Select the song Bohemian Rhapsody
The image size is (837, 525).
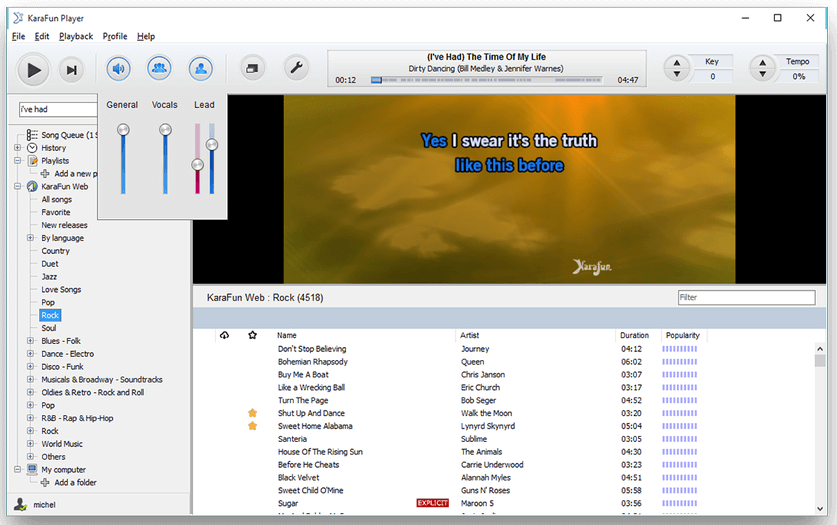tap(313, 362)
